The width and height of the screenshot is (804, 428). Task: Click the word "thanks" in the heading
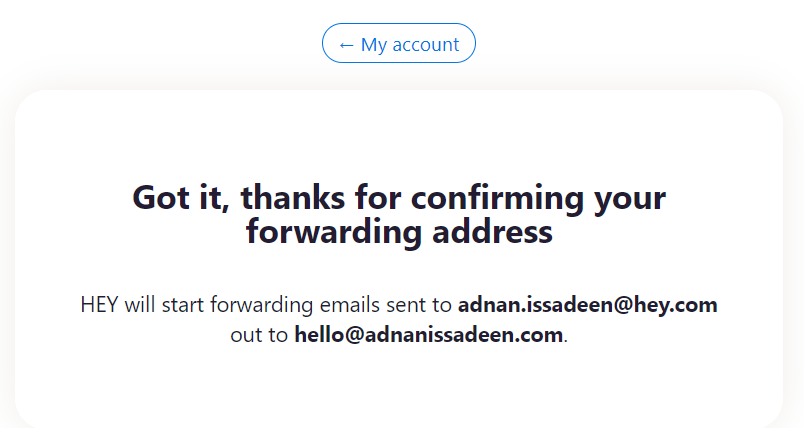(x=291, y=198)
